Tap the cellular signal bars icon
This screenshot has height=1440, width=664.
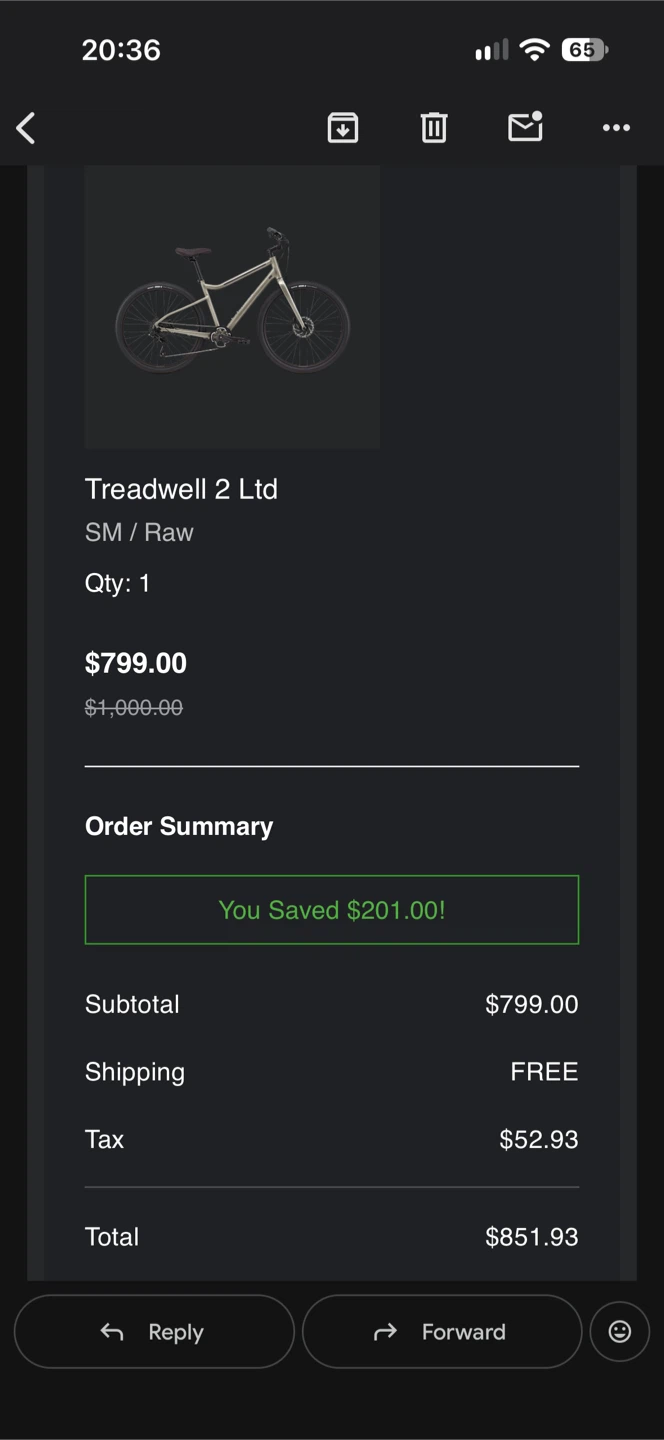(x=491, y=50)
